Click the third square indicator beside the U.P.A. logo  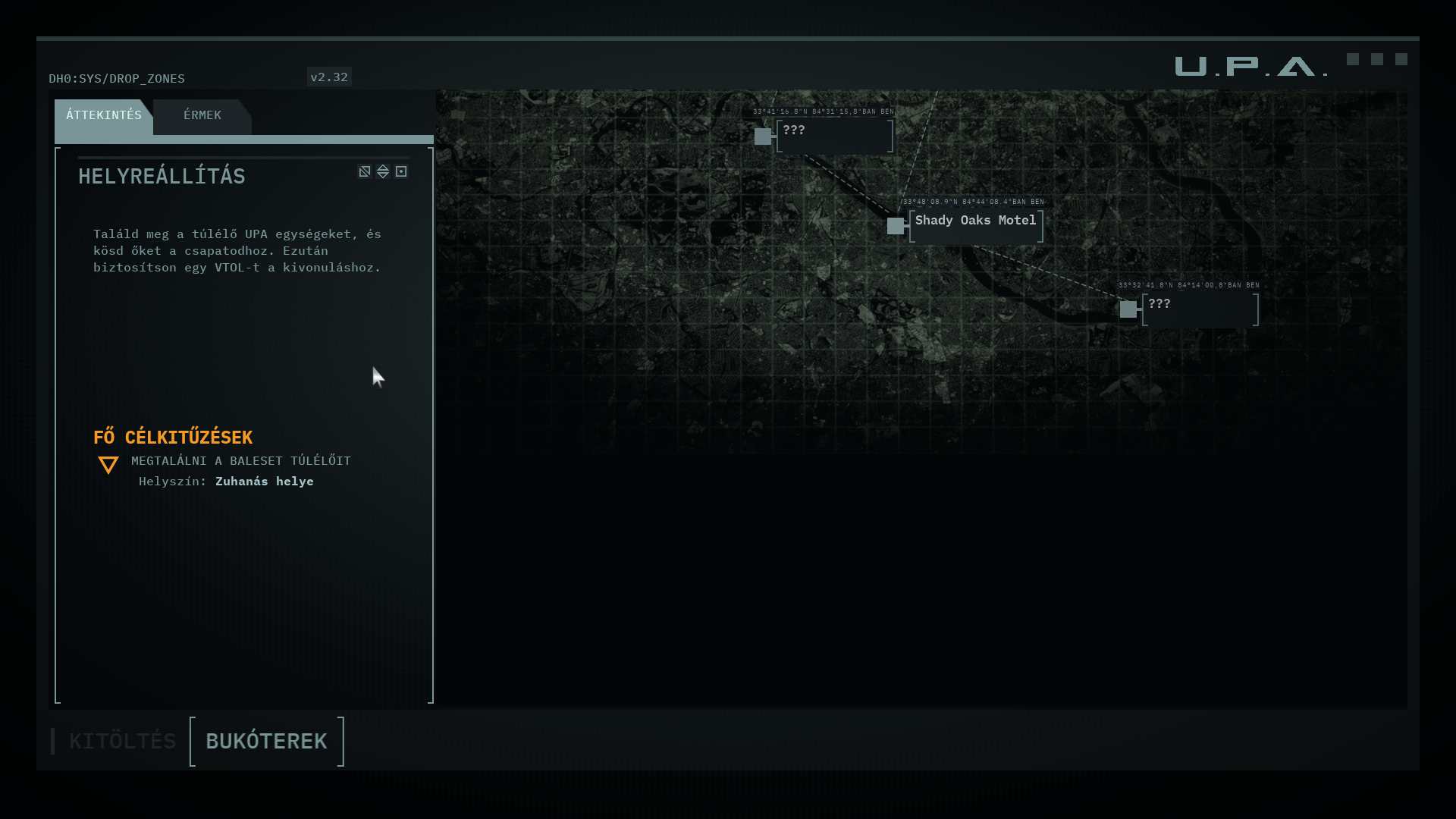1401,59
